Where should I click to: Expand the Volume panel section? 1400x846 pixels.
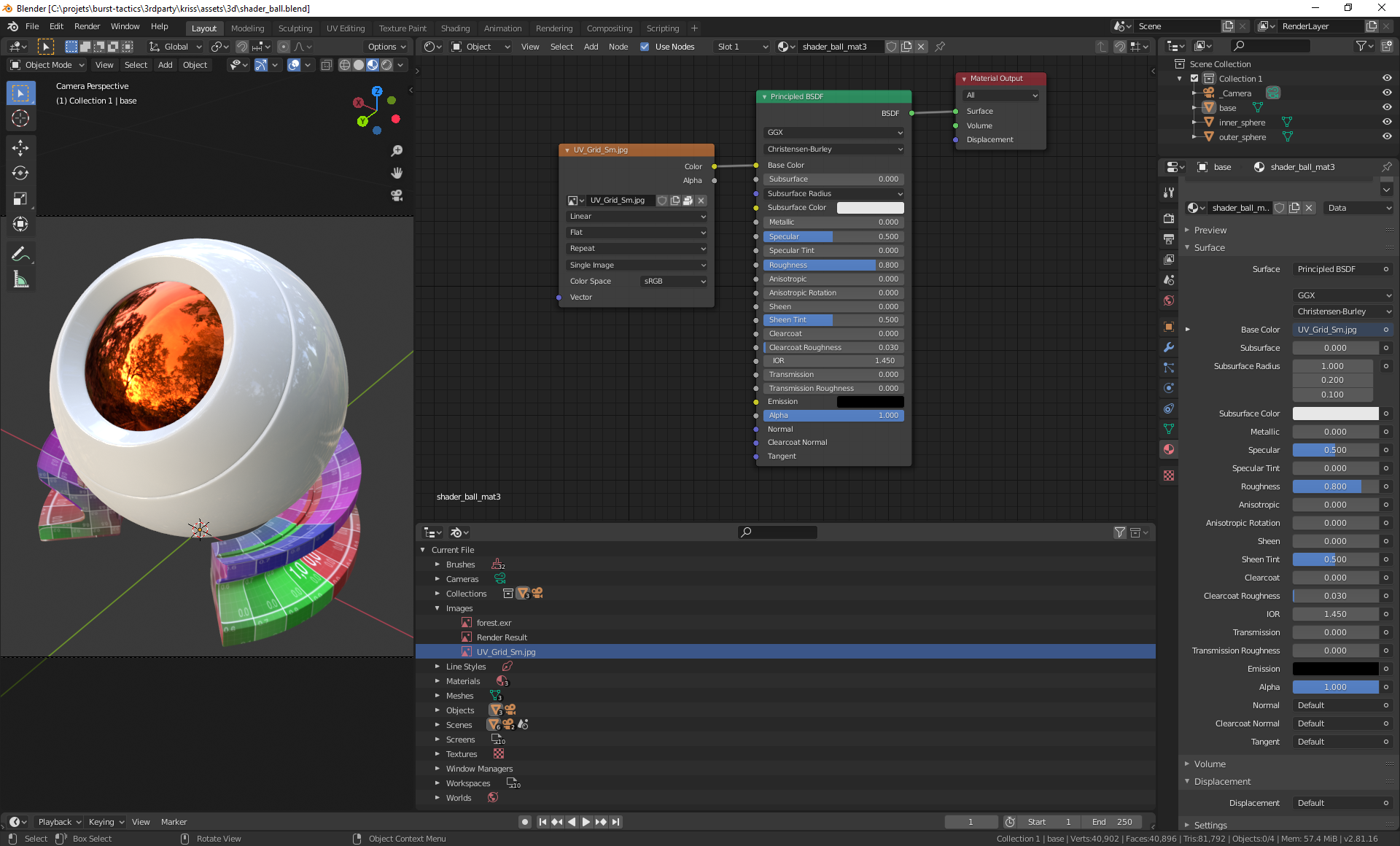click(x=1210, y=764)
